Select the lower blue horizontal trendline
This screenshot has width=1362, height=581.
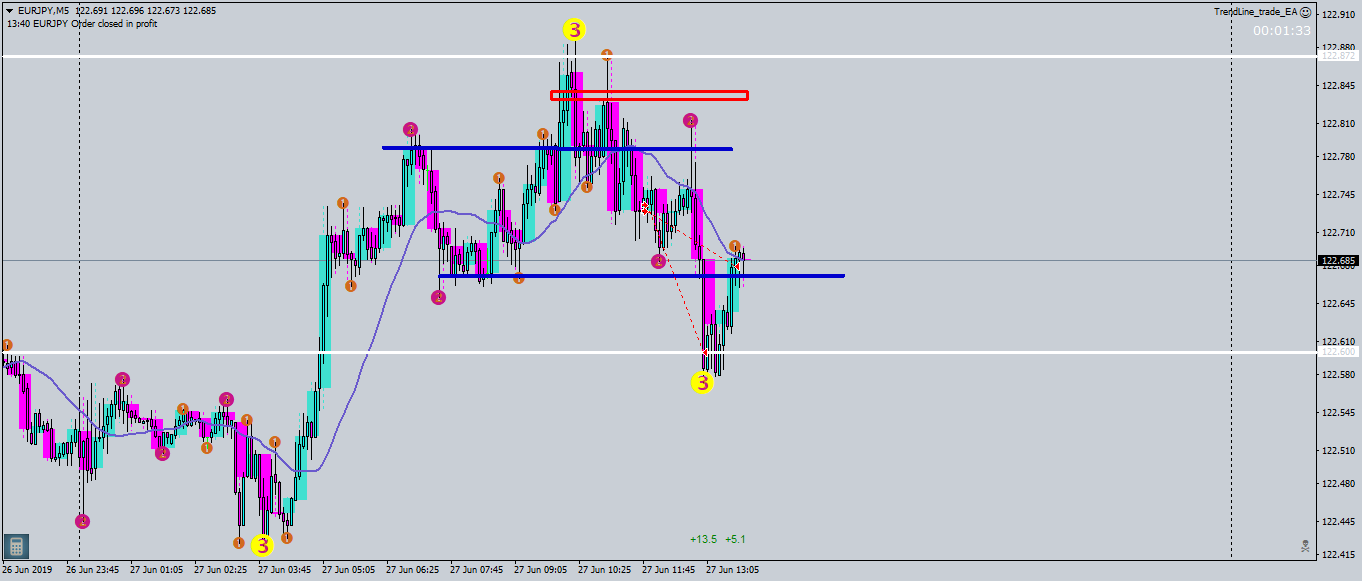coord(641,276)
